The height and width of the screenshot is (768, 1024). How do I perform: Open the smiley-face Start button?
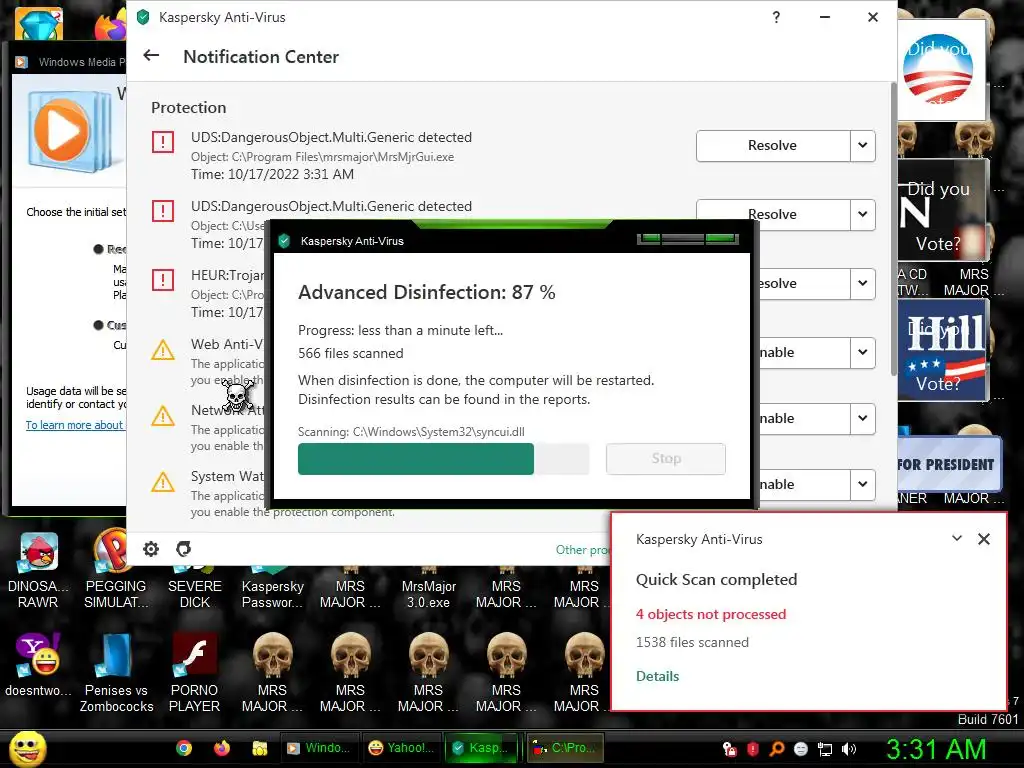(x=27, y=748)
